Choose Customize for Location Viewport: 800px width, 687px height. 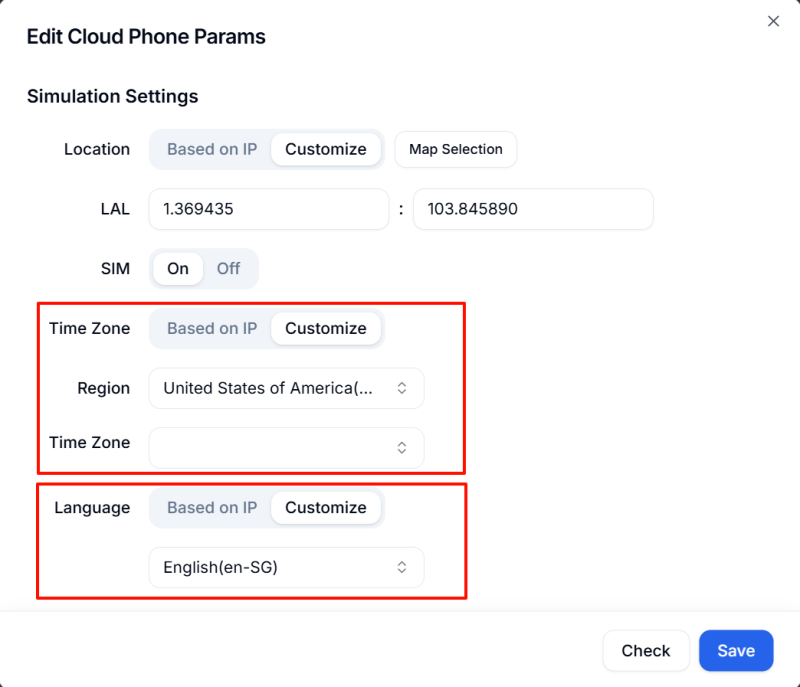pos(326,149)
